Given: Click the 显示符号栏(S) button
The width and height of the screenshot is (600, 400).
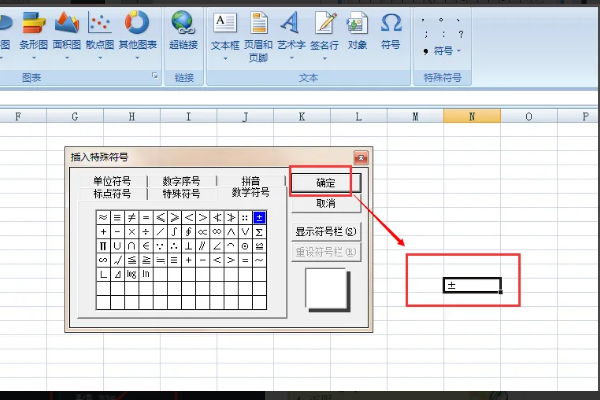Looking at the screenshot, I should point(326,232).
